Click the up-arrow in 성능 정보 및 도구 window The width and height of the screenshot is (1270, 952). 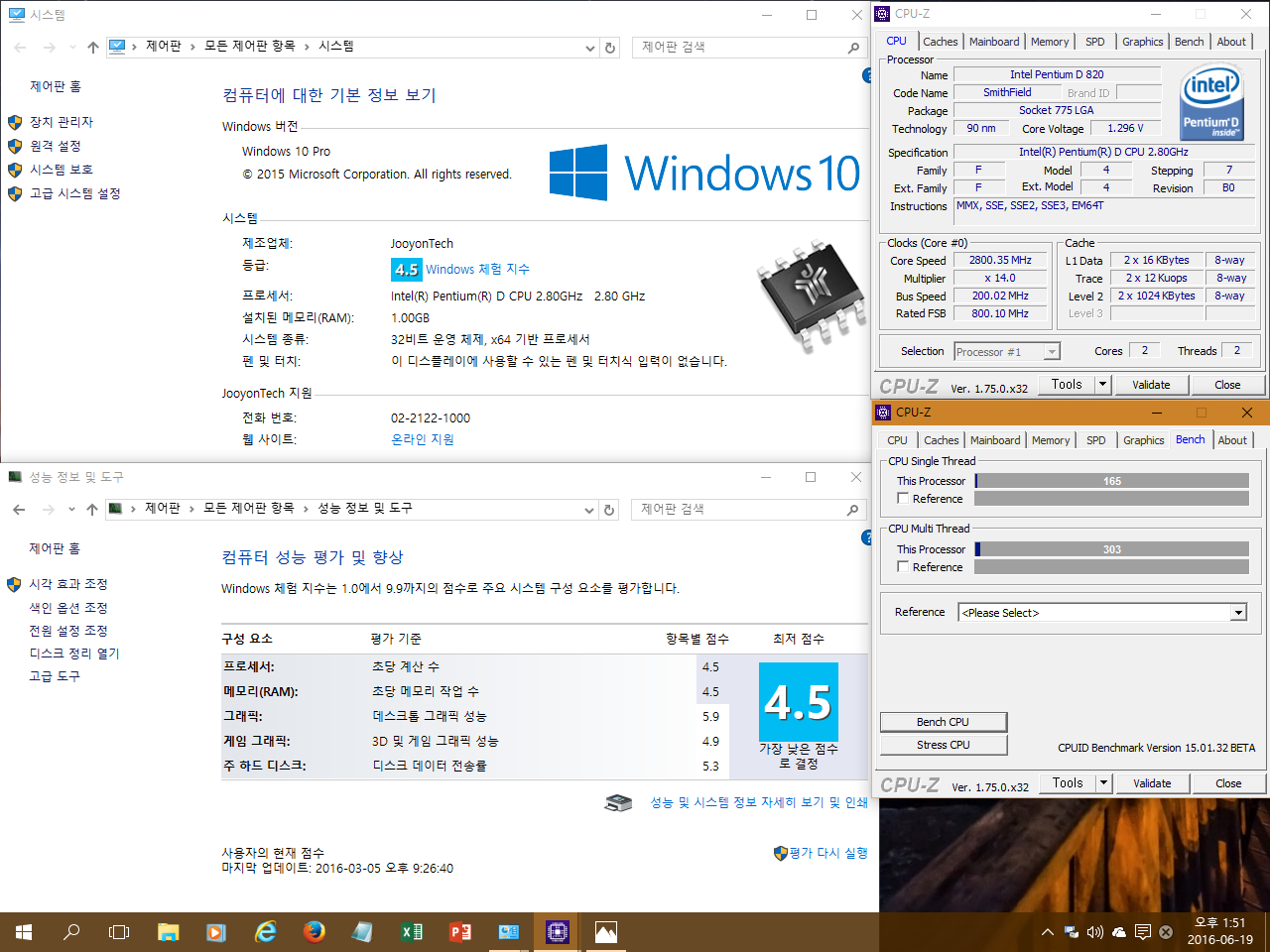coord(91,509)
